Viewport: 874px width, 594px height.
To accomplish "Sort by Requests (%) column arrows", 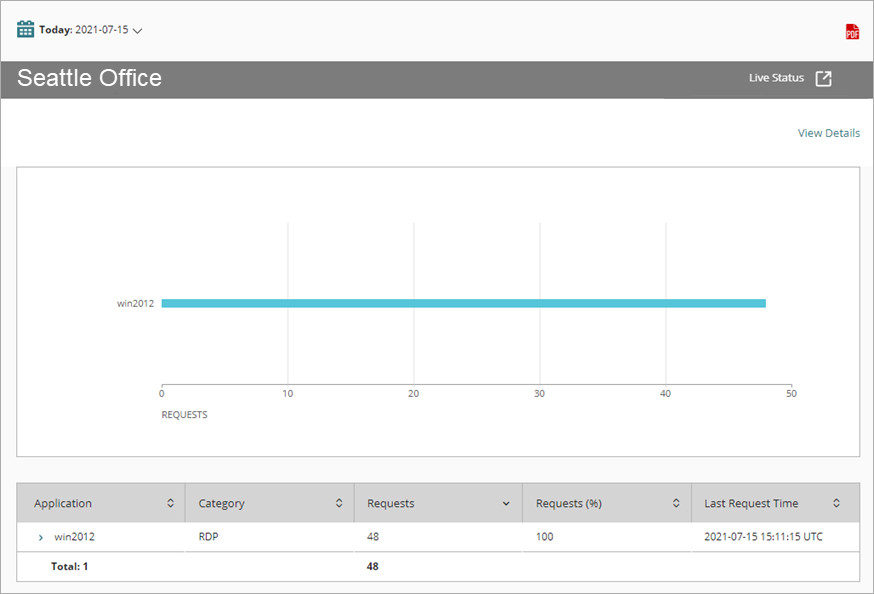I will pos(676,503).
